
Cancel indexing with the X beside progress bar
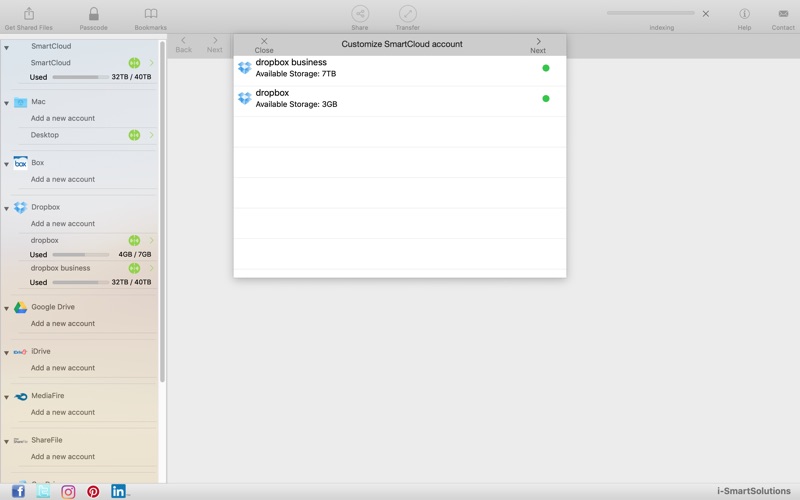point(705,14)
